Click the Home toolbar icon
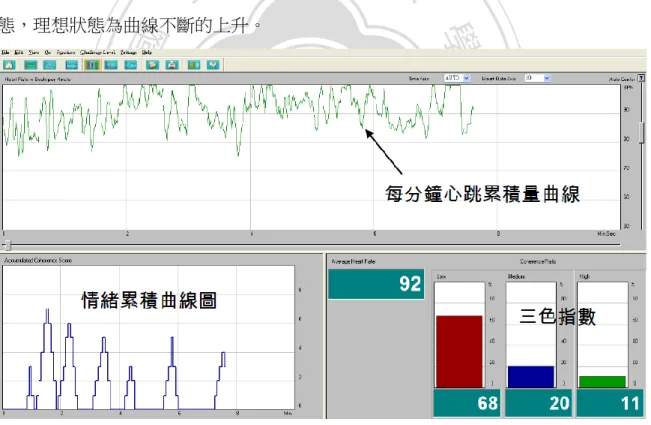Viewport: 651px width, 425px height. tap(9, 65)
